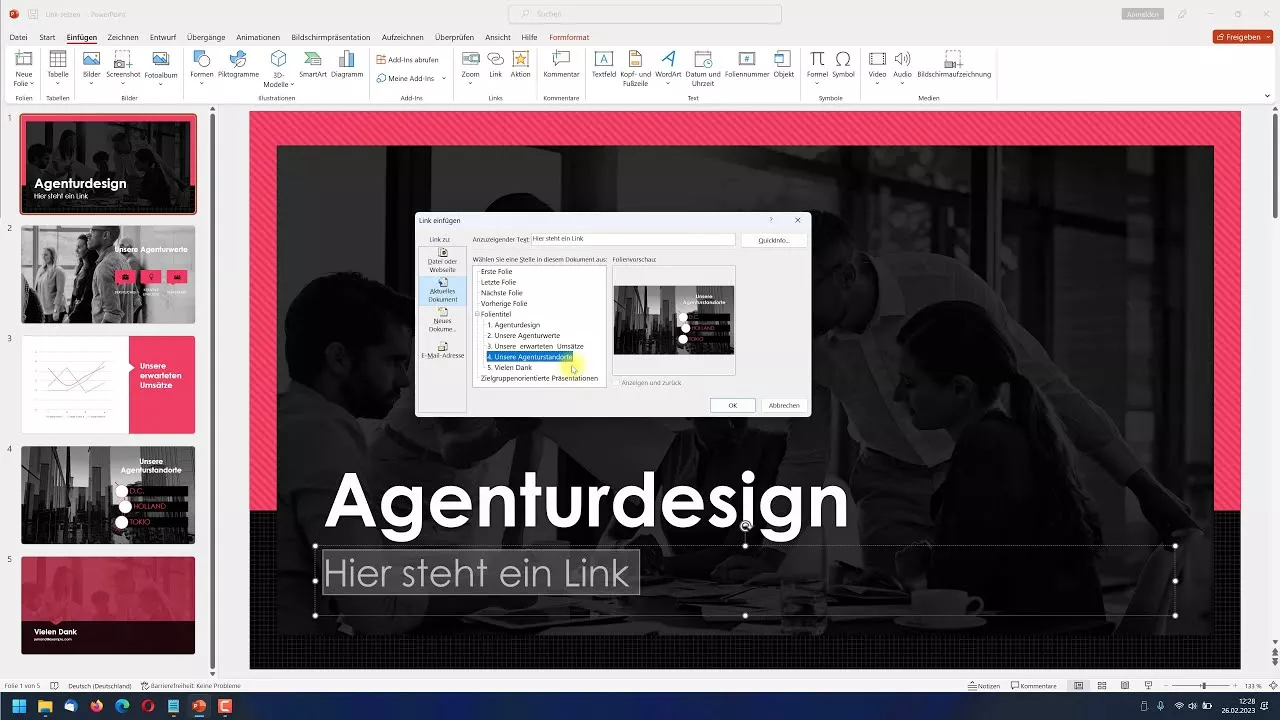Click the 3D-Modelle cube icon
The width and height of the screenshot is (1280, 720).
(x=278, y=59)
